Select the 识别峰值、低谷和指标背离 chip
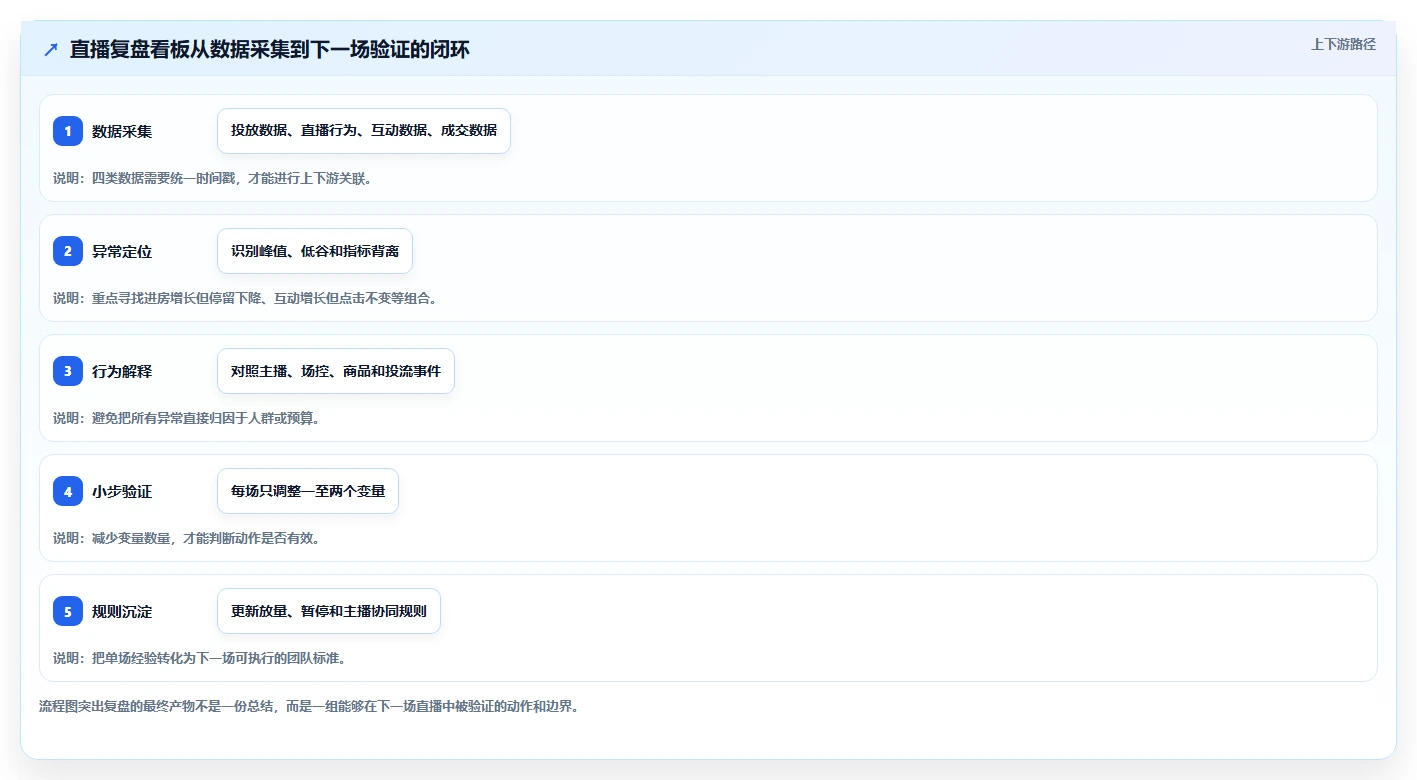 [x=315, y=251]
